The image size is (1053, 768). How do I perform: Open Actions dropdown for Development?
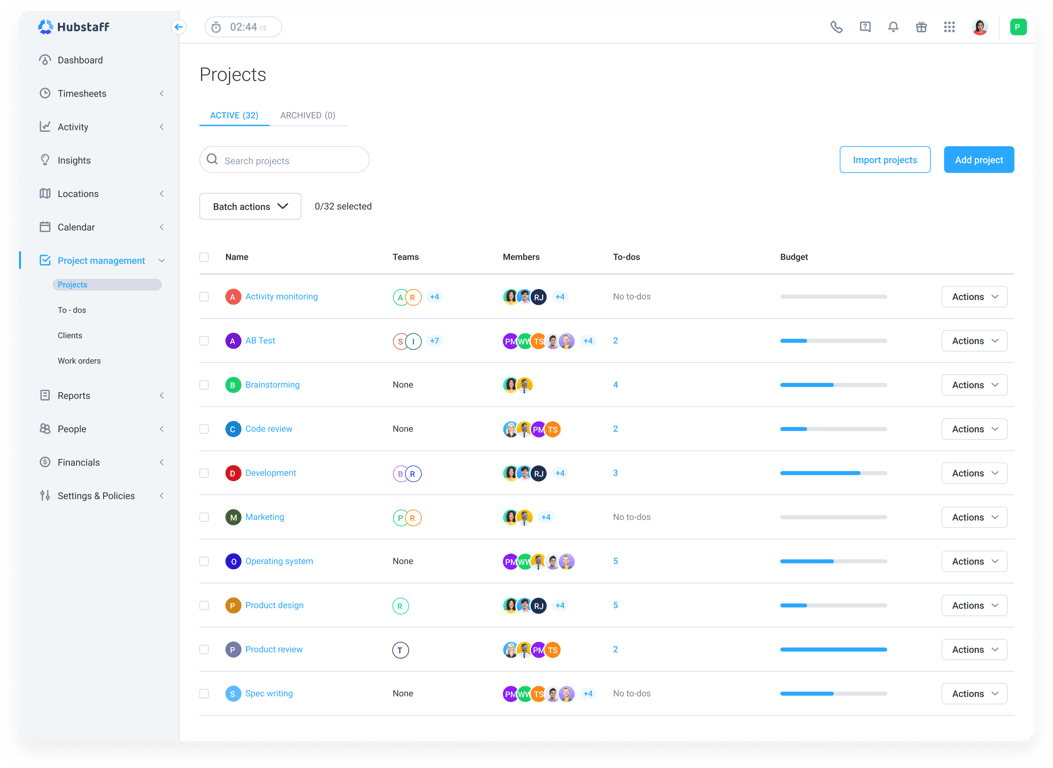[974, 473]
